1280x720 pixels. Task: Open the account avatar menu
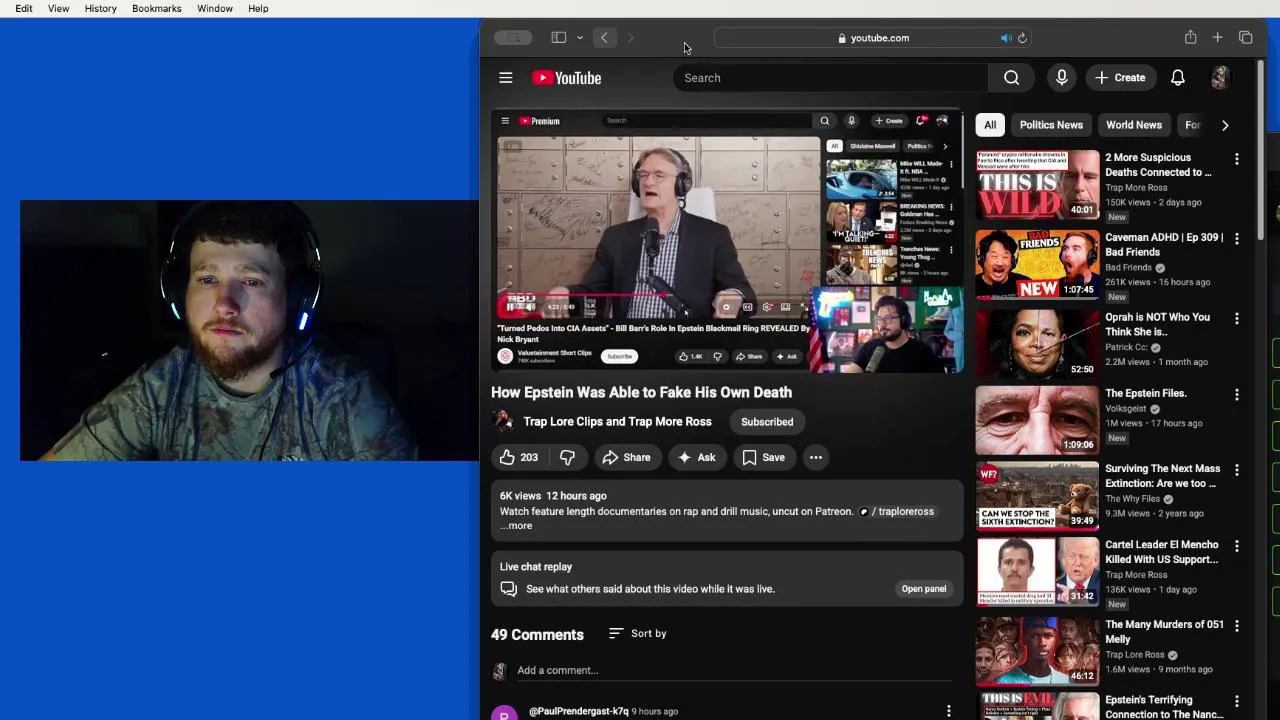1219,78
